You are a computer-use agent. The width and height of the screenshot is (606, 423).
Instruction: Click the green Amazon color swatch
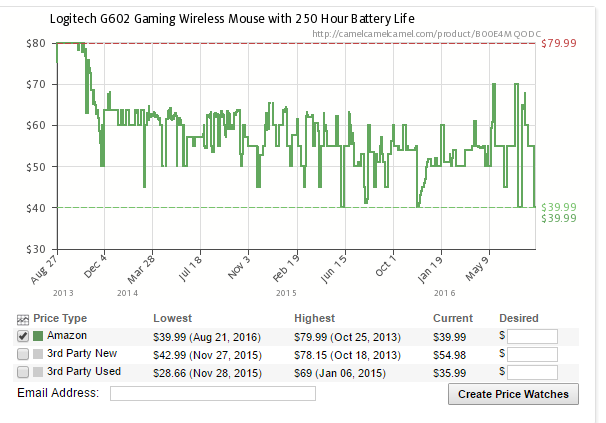pyautogui.click(x=39, y=336)
